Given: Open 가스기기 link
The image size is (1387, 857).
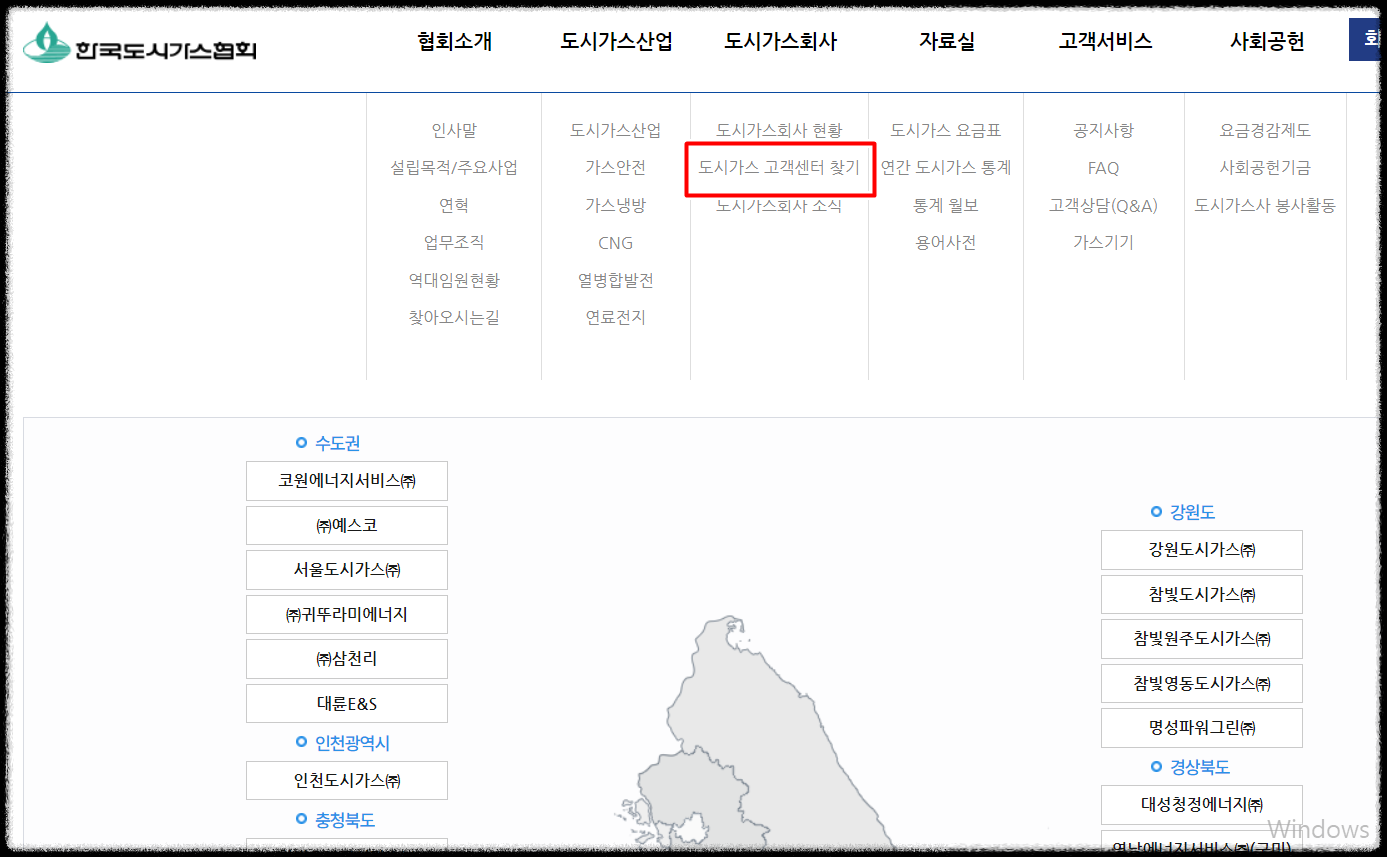Looking at the screenshot, I should [x=1104, y=242].
